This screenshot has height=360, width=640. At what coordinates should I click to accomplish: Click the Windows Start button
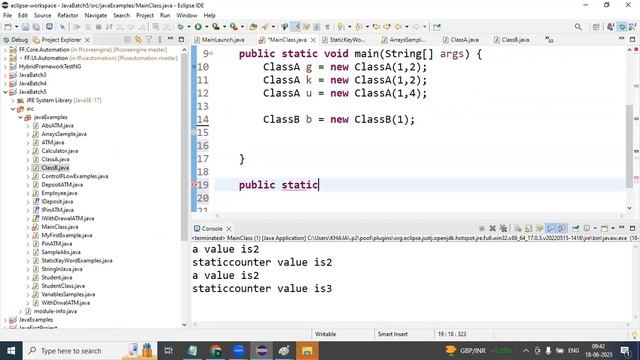tap(11, 351)
